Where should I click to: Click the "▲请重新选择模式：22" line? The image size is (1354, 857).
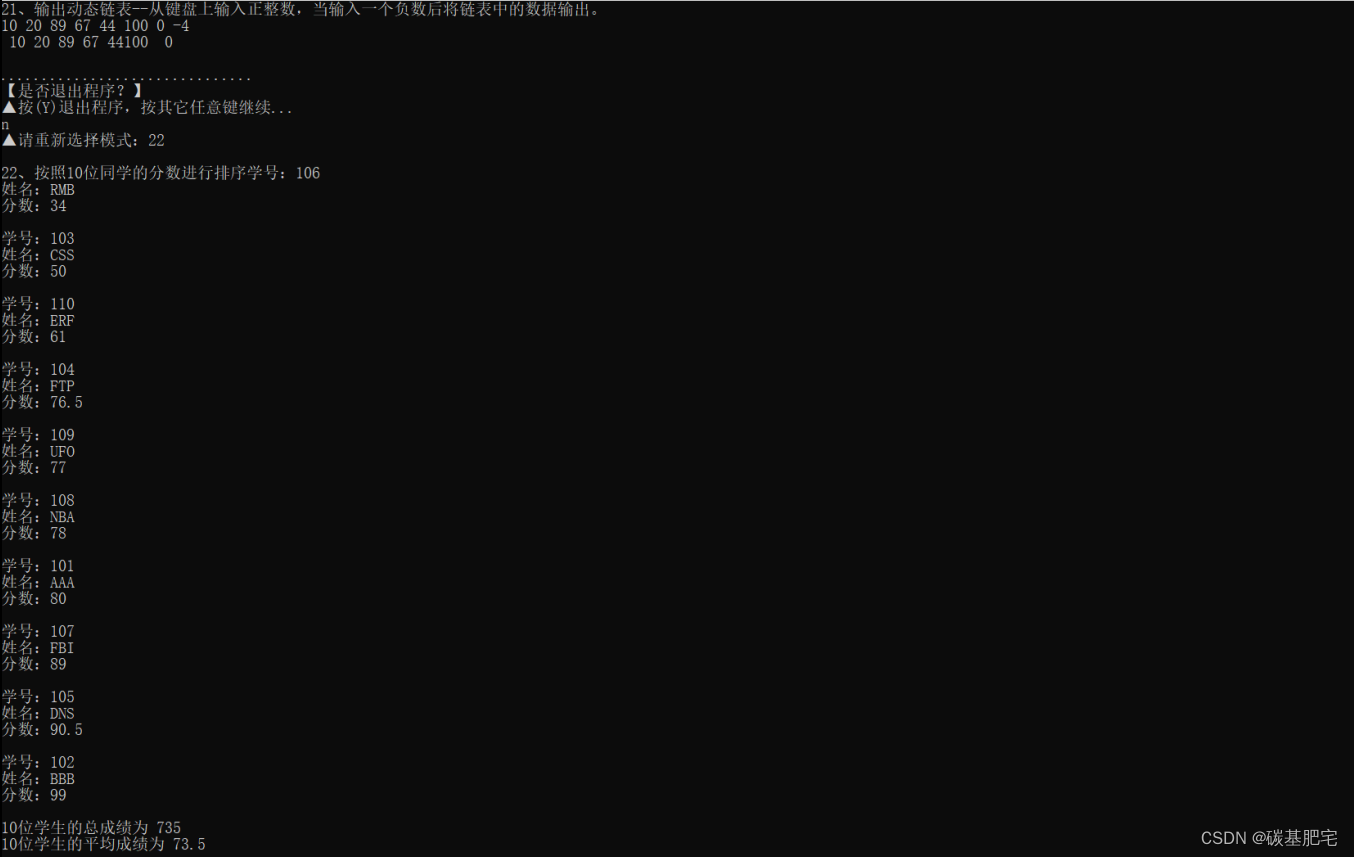[83, 141]
